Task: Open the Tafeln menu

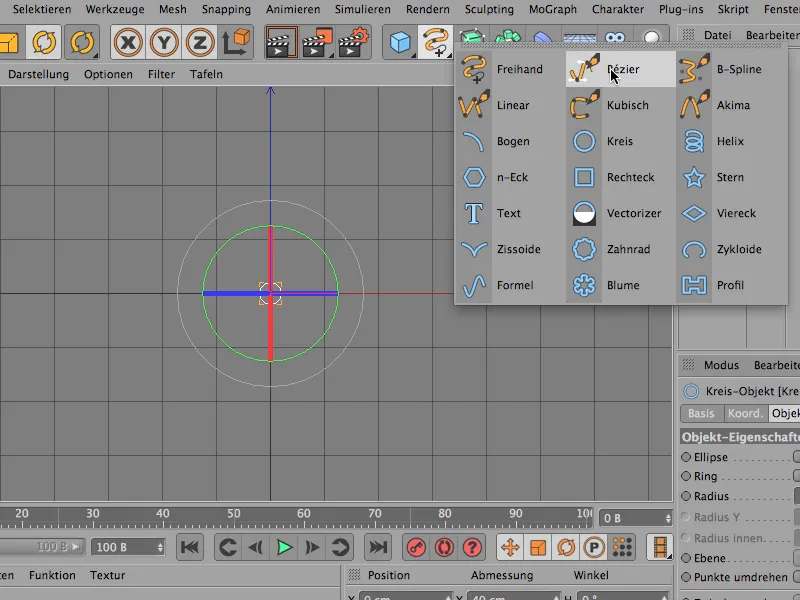Action: (206, 74)
